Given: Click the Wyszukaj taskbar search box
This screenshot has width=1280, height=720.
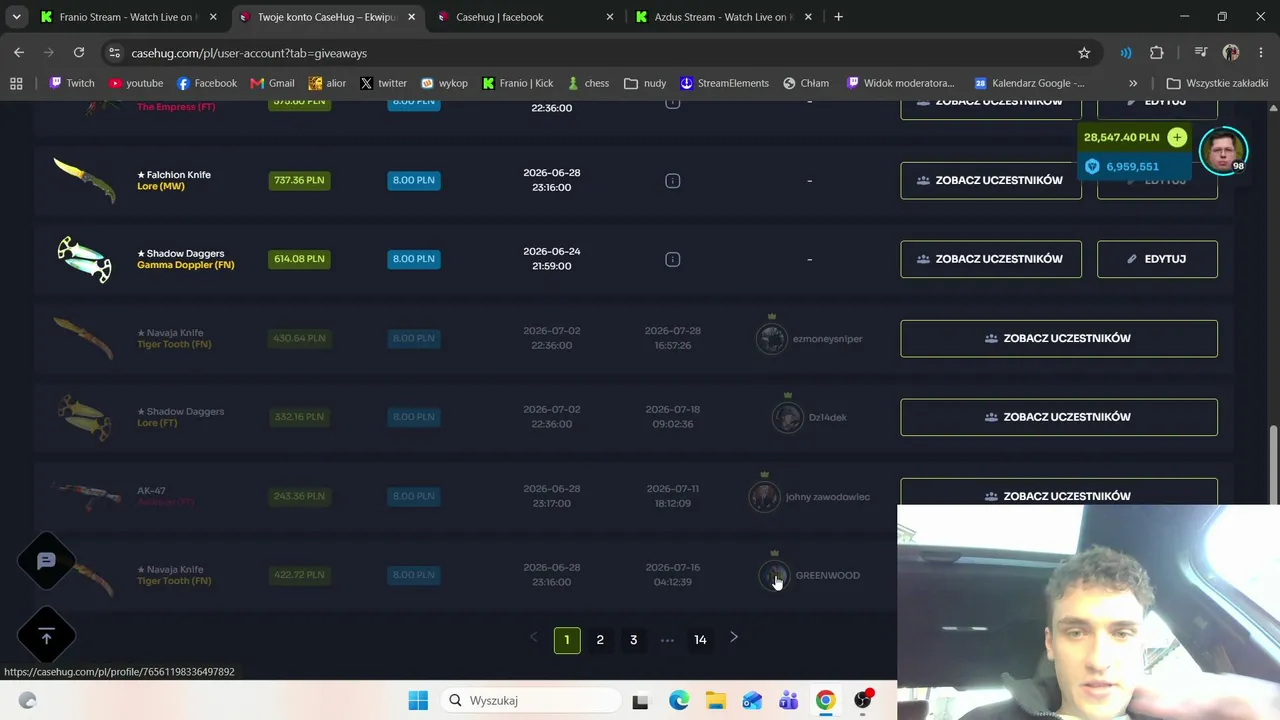Looking at the screenshot, I should pos(531,700).
